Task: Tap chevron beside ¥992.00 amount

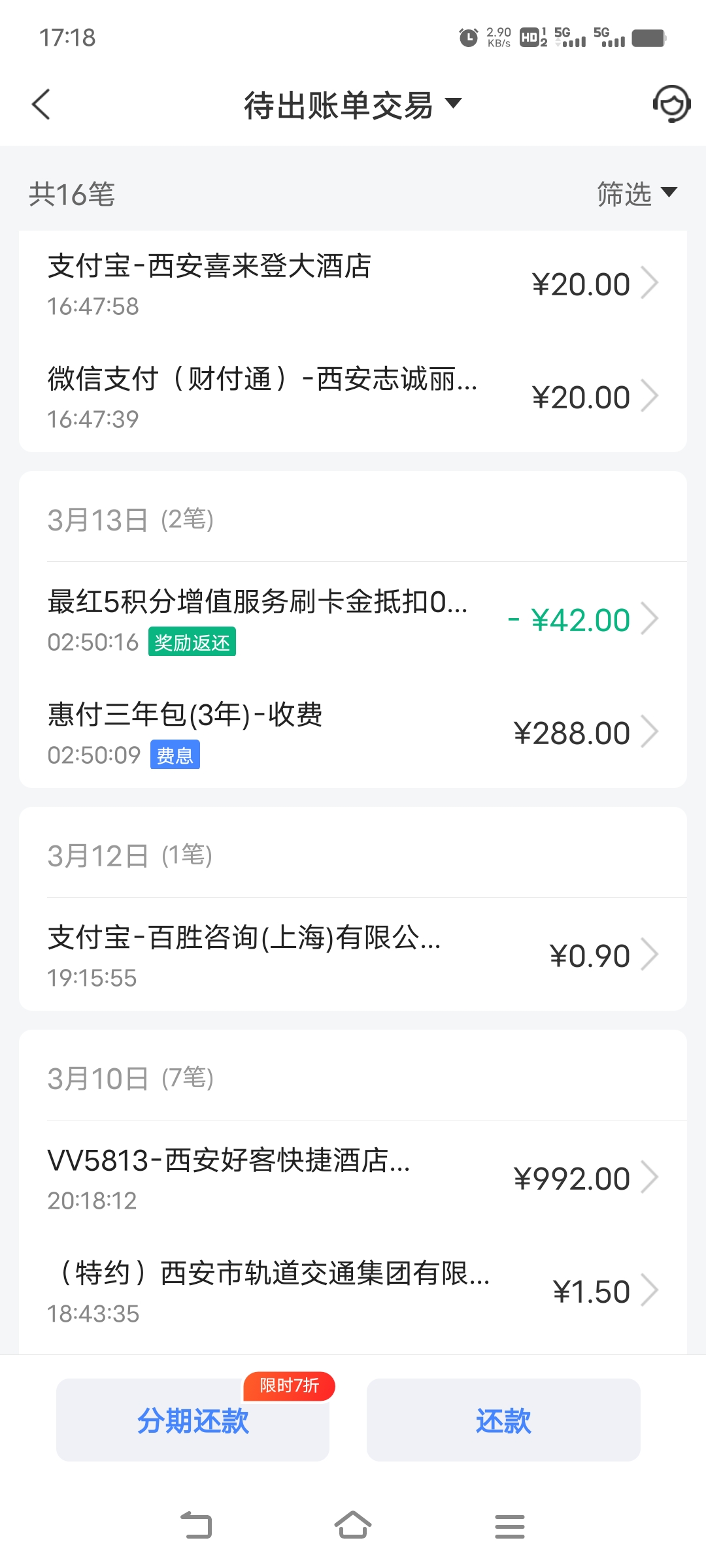Action: (650, 1177)
